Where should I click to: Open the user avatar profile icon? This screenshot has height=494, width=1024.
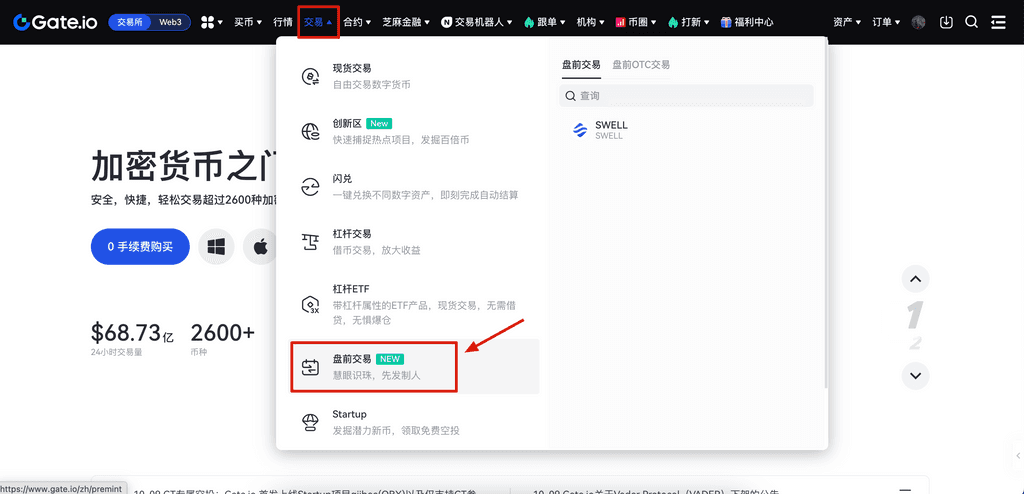click(919, 22)
